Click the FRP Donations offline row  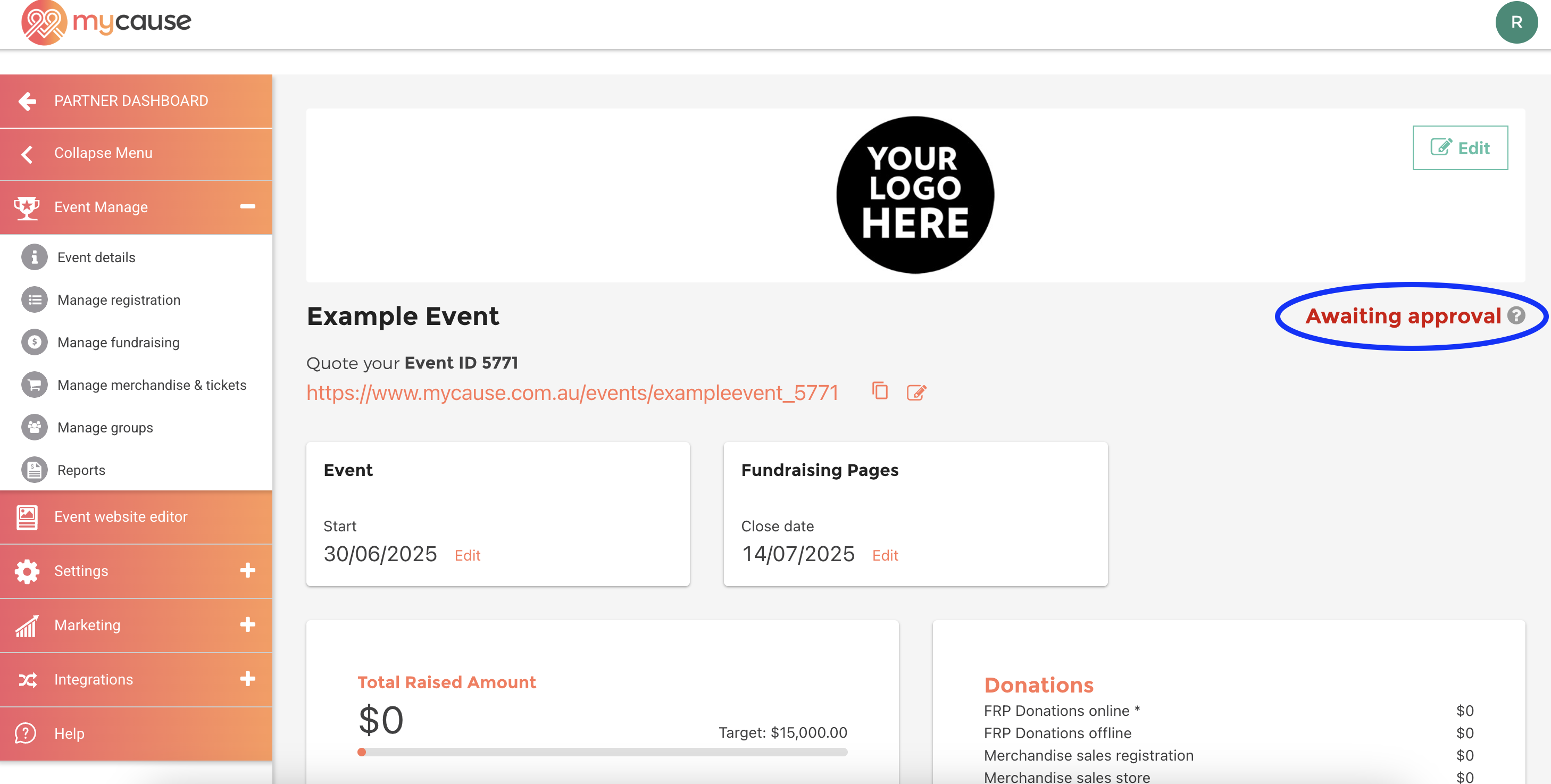pos(1228,733)
